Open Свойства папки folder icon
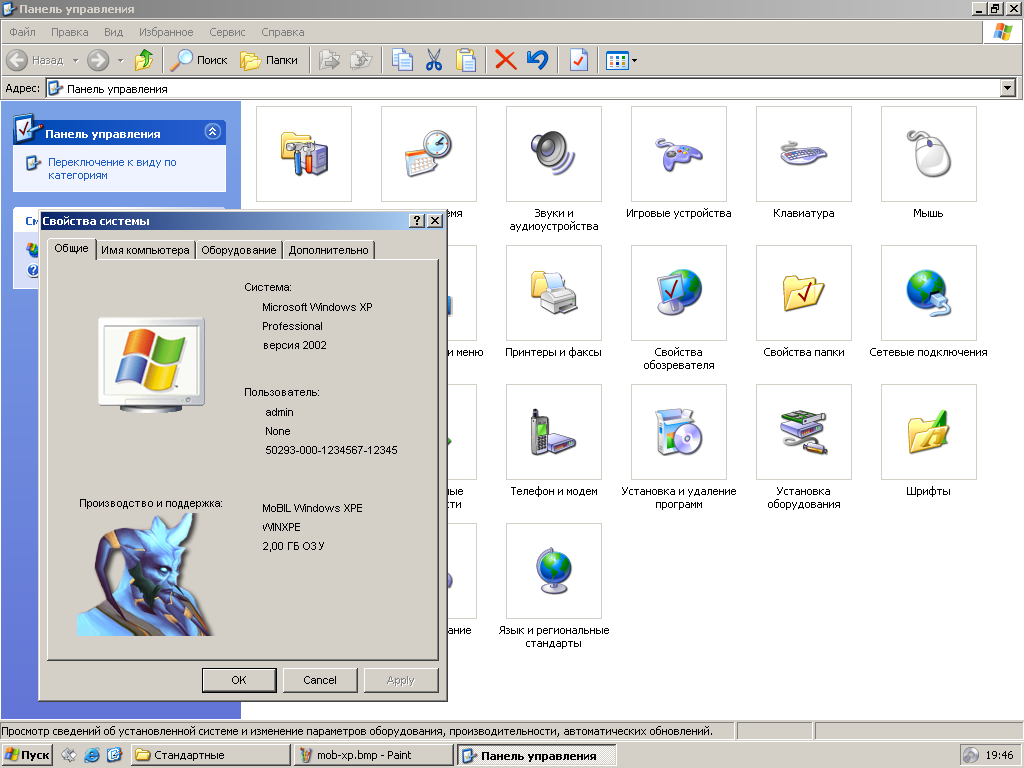Image resolution: width=1024 pixels, height=768 pixels. pyautogui.click(x=803, y=293)
